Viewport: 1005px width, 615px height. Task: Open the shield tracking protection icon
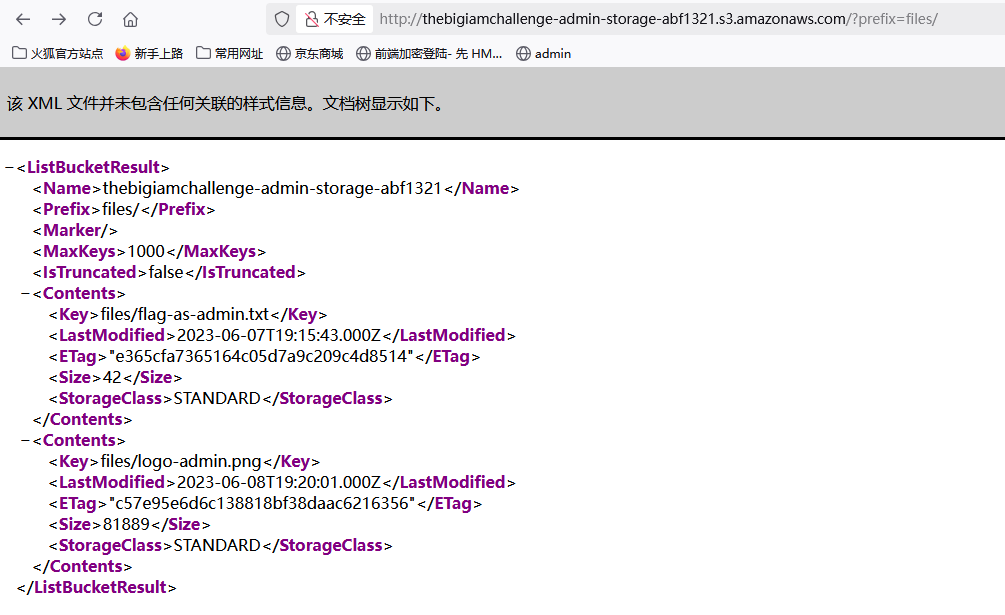(281, 19)
